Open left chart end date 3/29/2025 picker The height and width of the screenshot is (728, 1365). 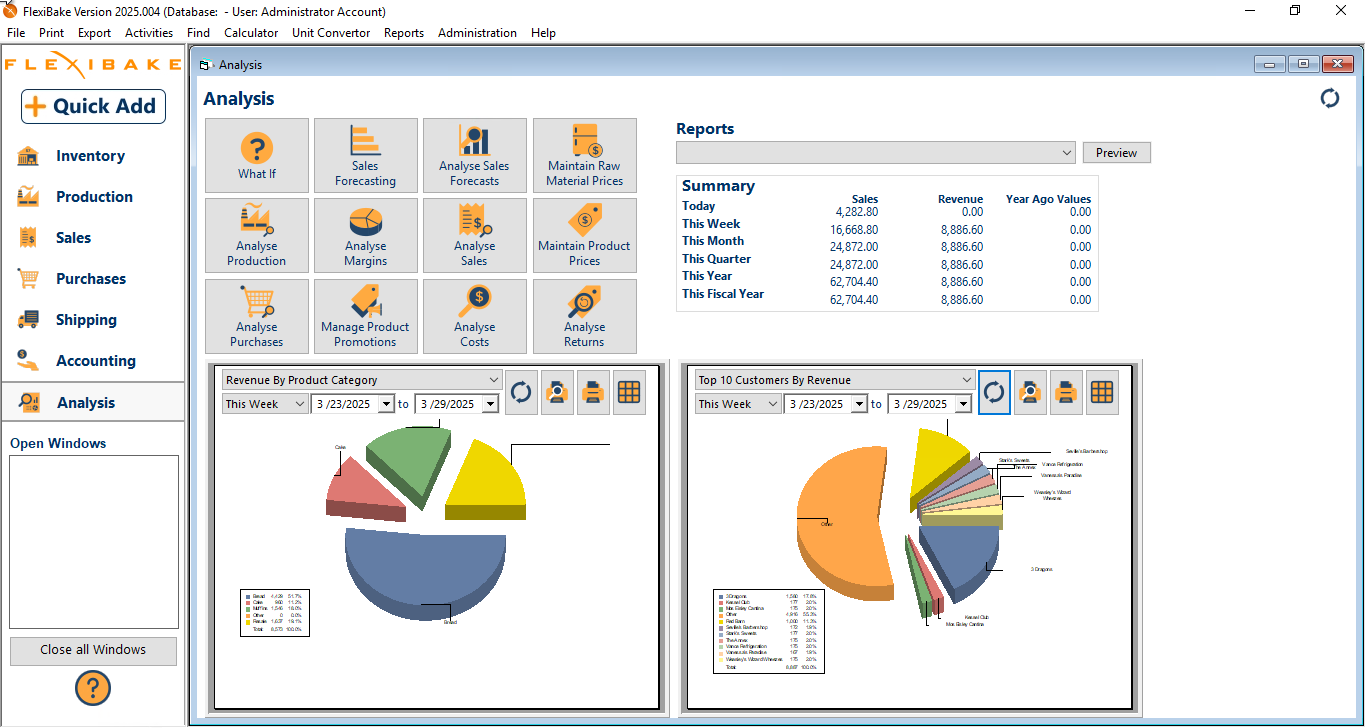pyautogui.click(x=489, y=404)
